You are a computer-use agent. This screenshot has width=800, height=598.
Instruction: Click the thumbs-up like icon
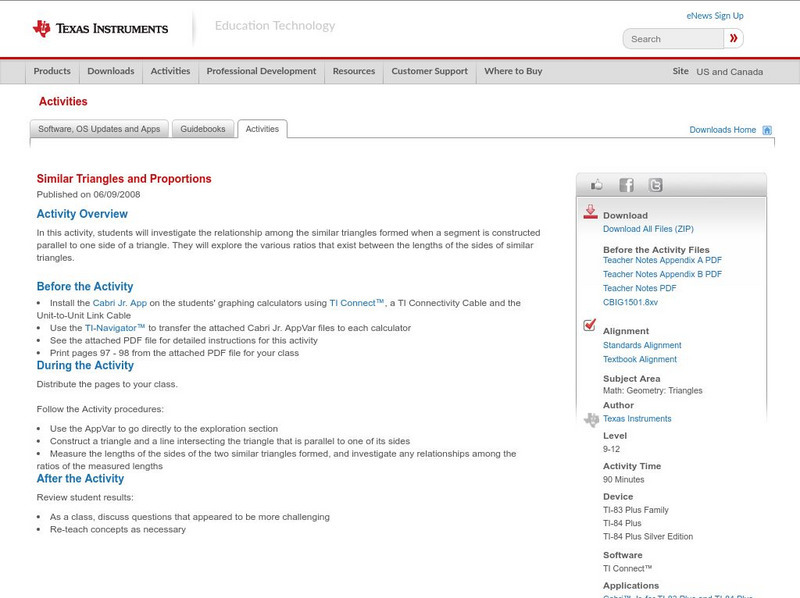coord(596,185)
